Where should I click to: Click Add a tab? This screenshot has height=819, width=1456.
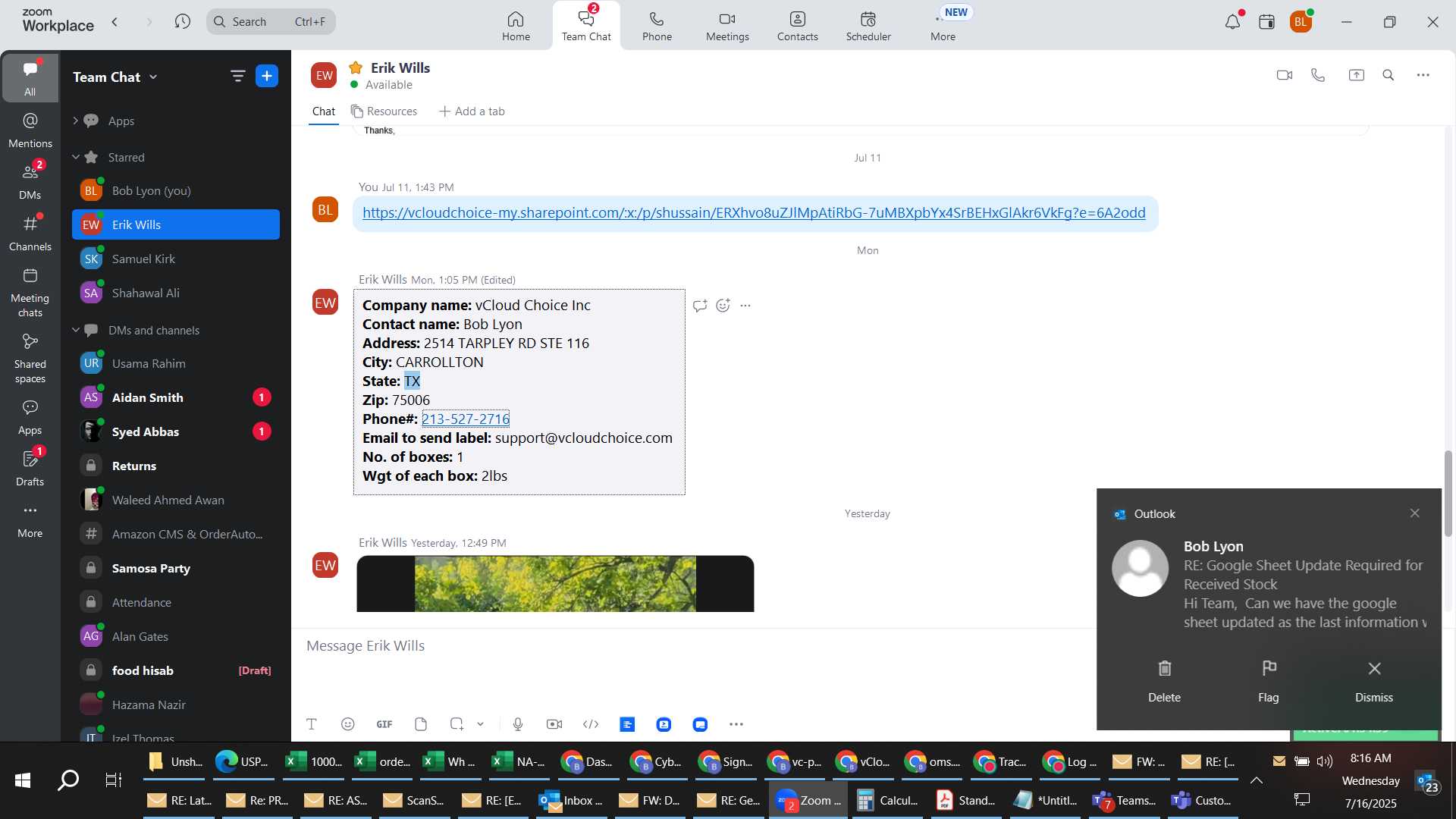click(472, 111)
